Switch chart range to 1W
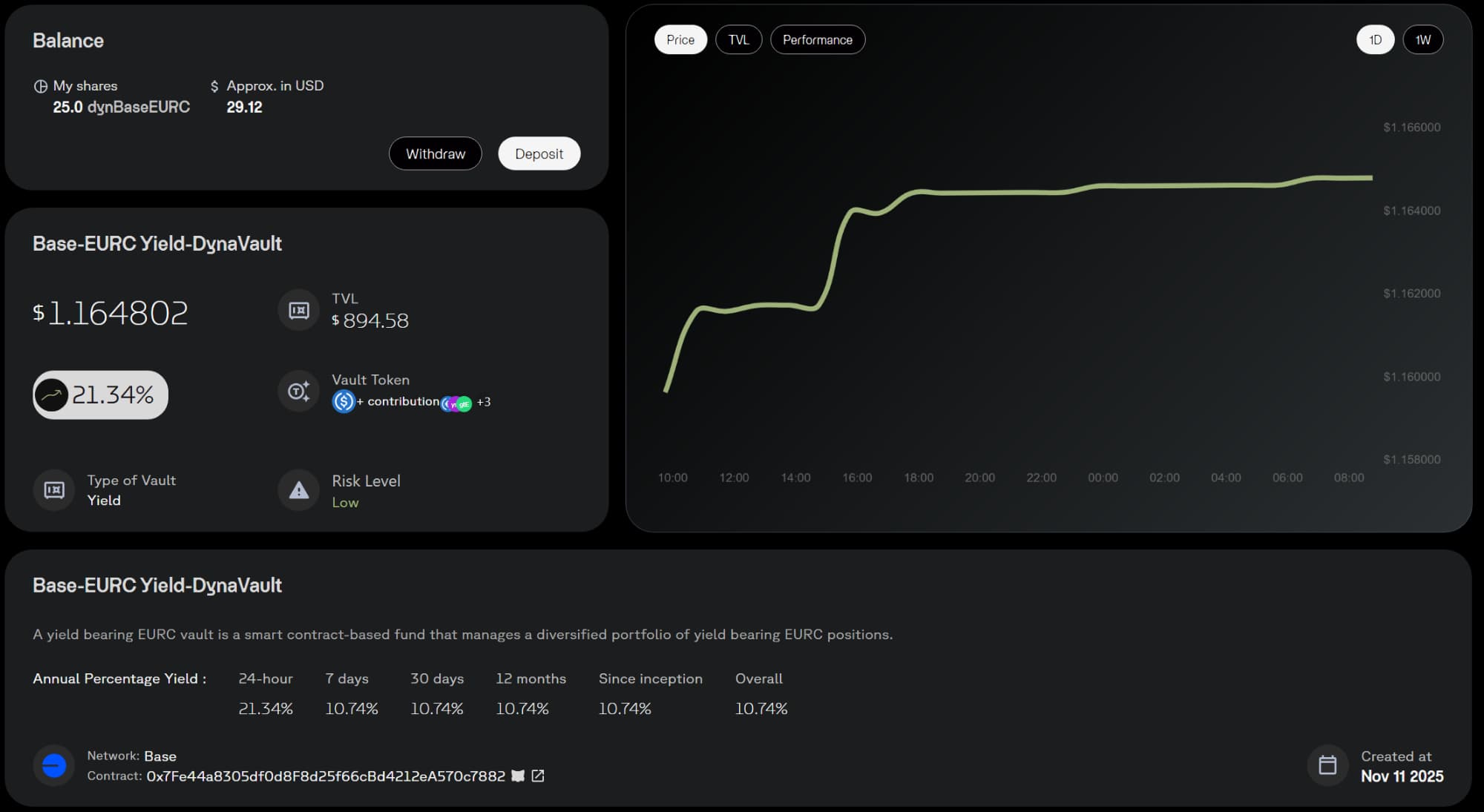The height and width of the screenshot is (812, 1484). click(1422, 40)
